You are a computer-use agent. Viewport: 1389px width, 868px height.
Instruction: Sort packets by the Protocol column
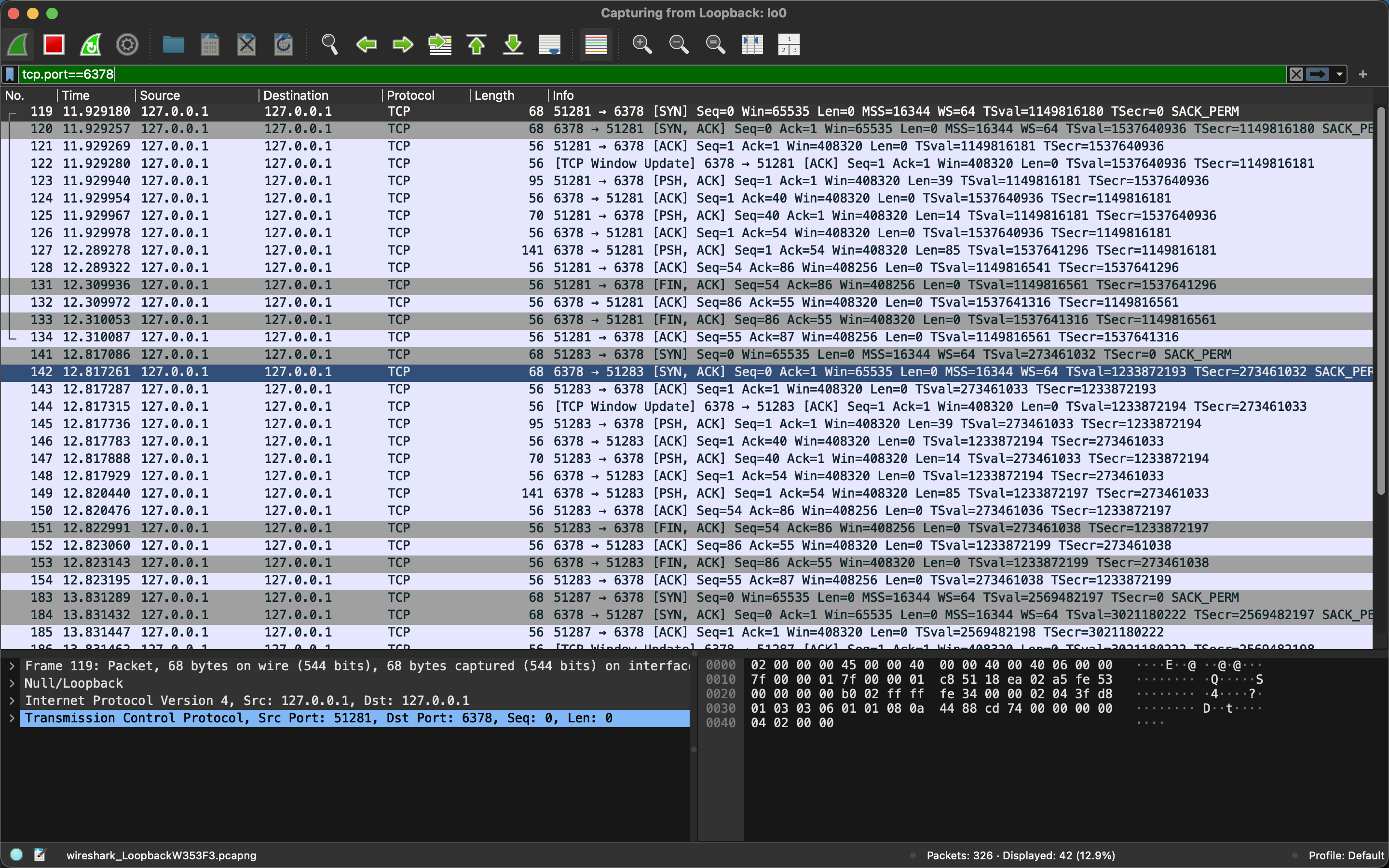pyautogui.click(x=410, y=95)
